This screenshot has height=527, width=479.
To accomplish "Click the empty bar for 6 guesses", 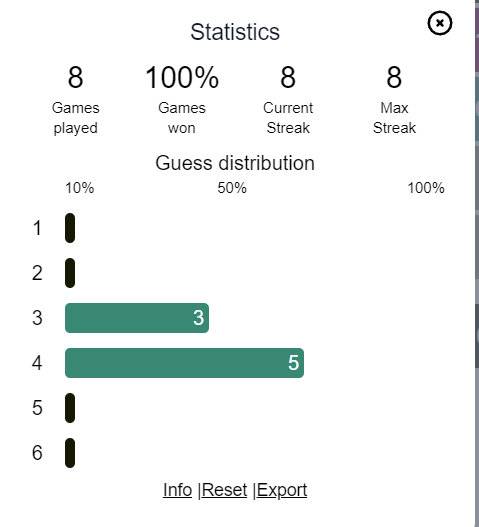I will tap(70, 453).
